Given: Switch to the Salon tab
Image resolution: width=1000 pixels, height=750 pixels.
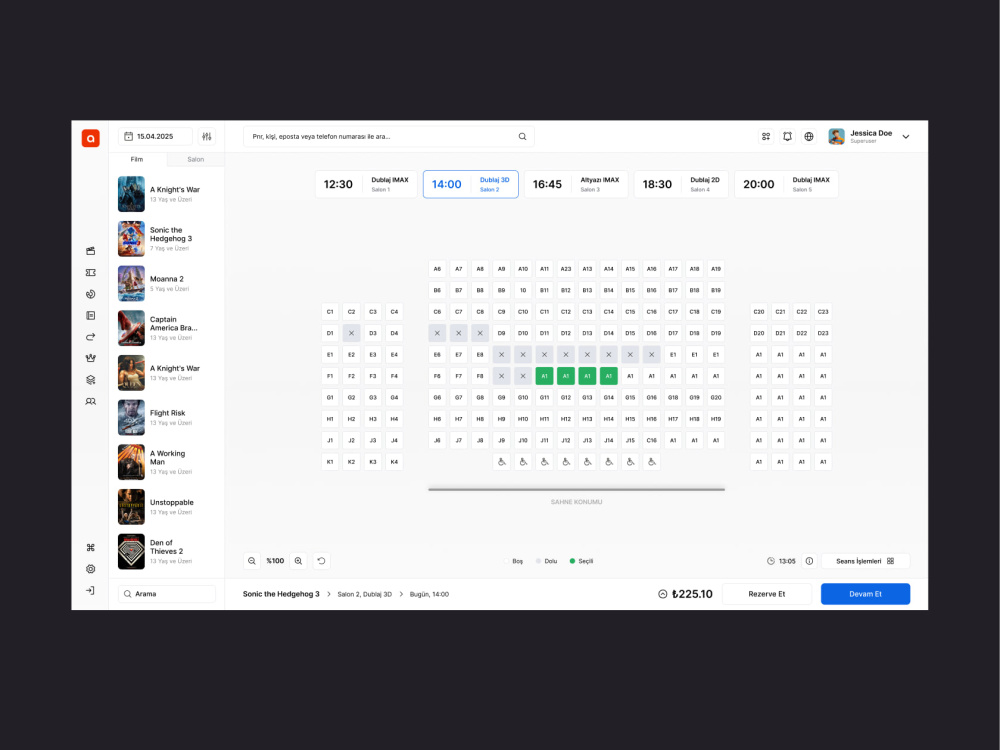Looking at the screenshot, I should click(196, 159).
